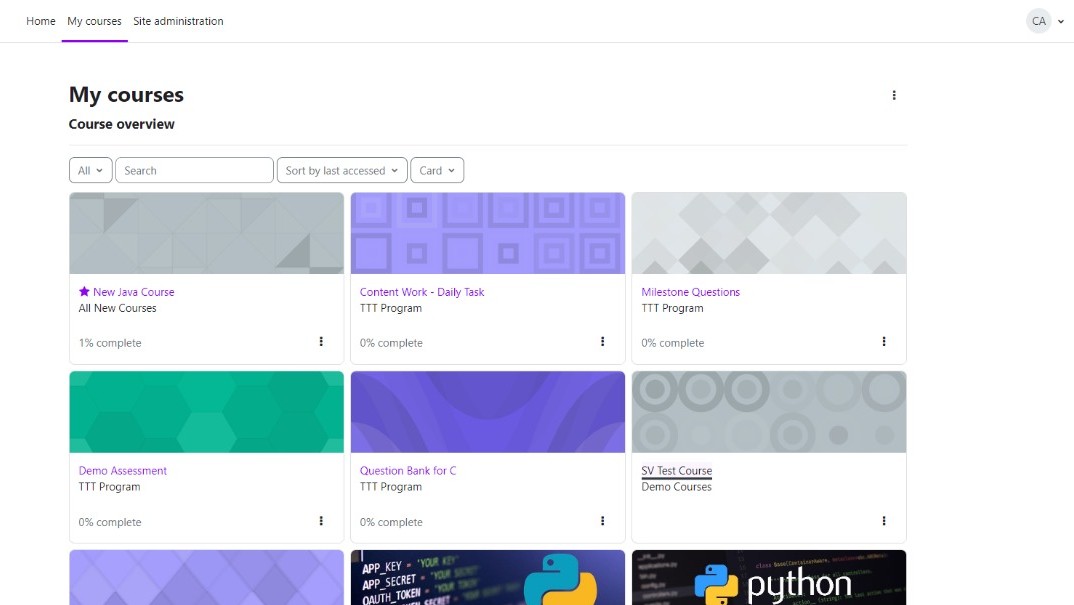
Task: Open the Question Bank for C link
Action: pyautogui.click(x=407, y=471)
